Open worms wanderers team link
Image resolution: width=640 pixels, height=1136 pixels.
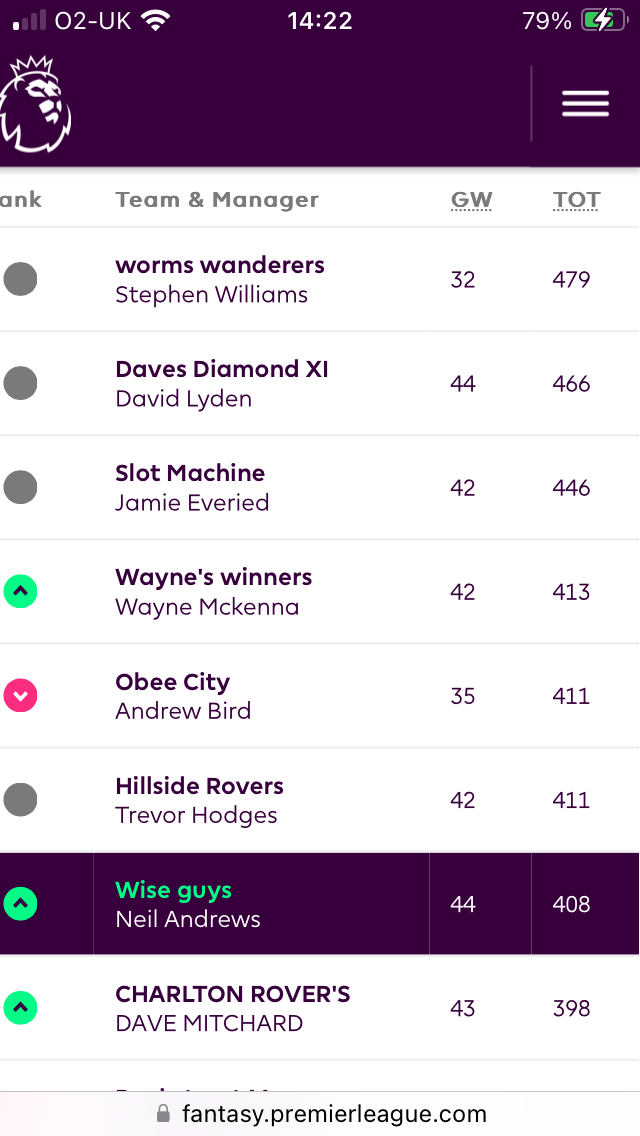[x=220, y=265]
